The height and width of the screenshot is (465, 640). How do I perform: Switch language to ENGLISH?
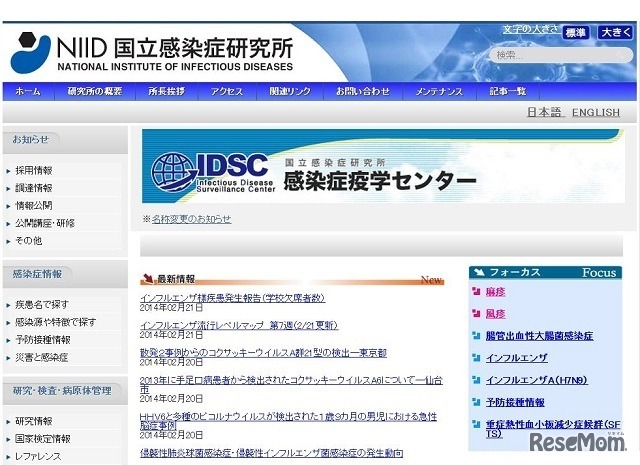(596, 112)
